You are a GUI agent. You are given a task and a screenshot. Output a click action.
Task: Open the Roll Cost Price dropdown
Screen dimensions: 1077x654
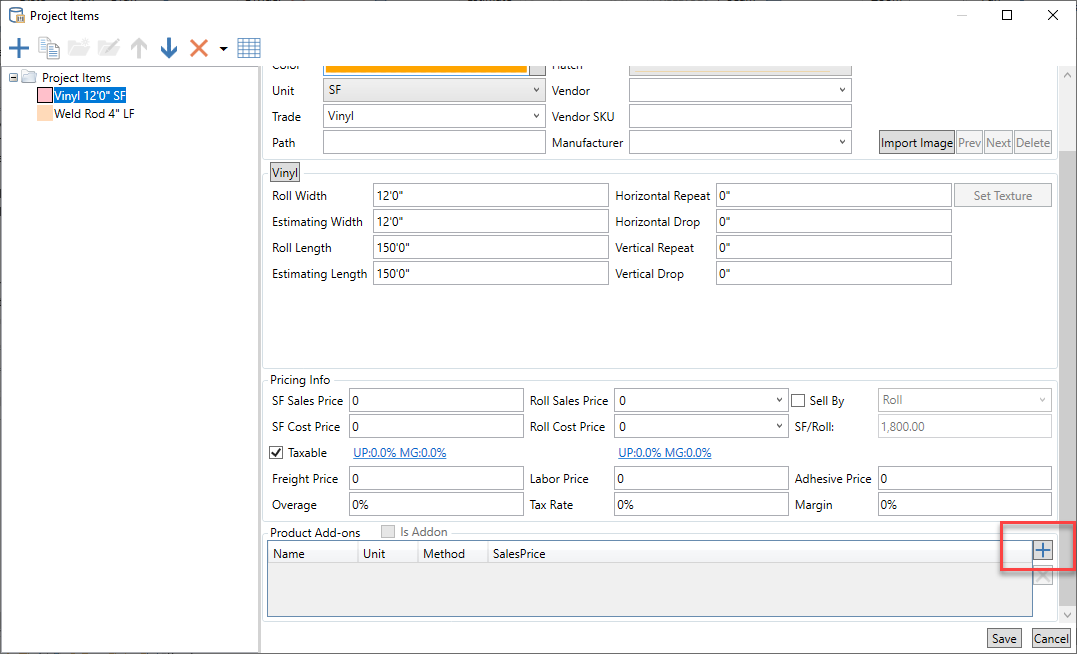(x=701, y=427)
